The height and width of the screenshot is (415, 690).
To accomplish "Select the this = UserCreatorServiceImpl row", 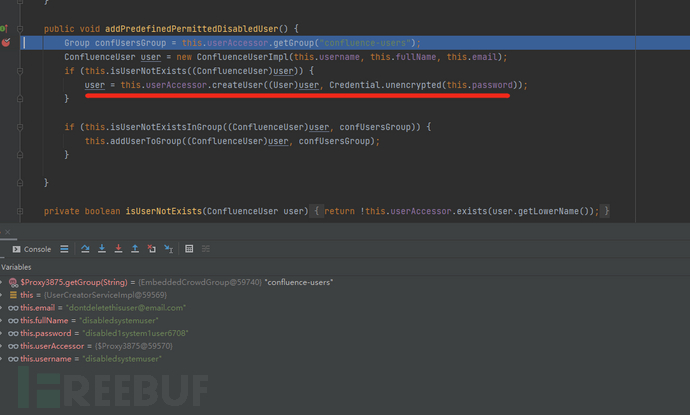I will 345,295.
